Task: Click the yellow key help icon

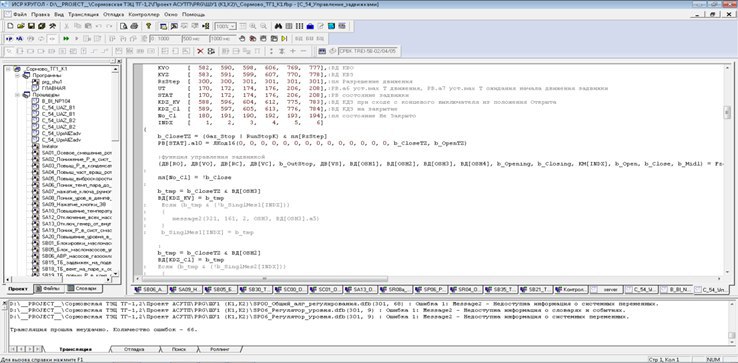Action: [x=148, y=26]
